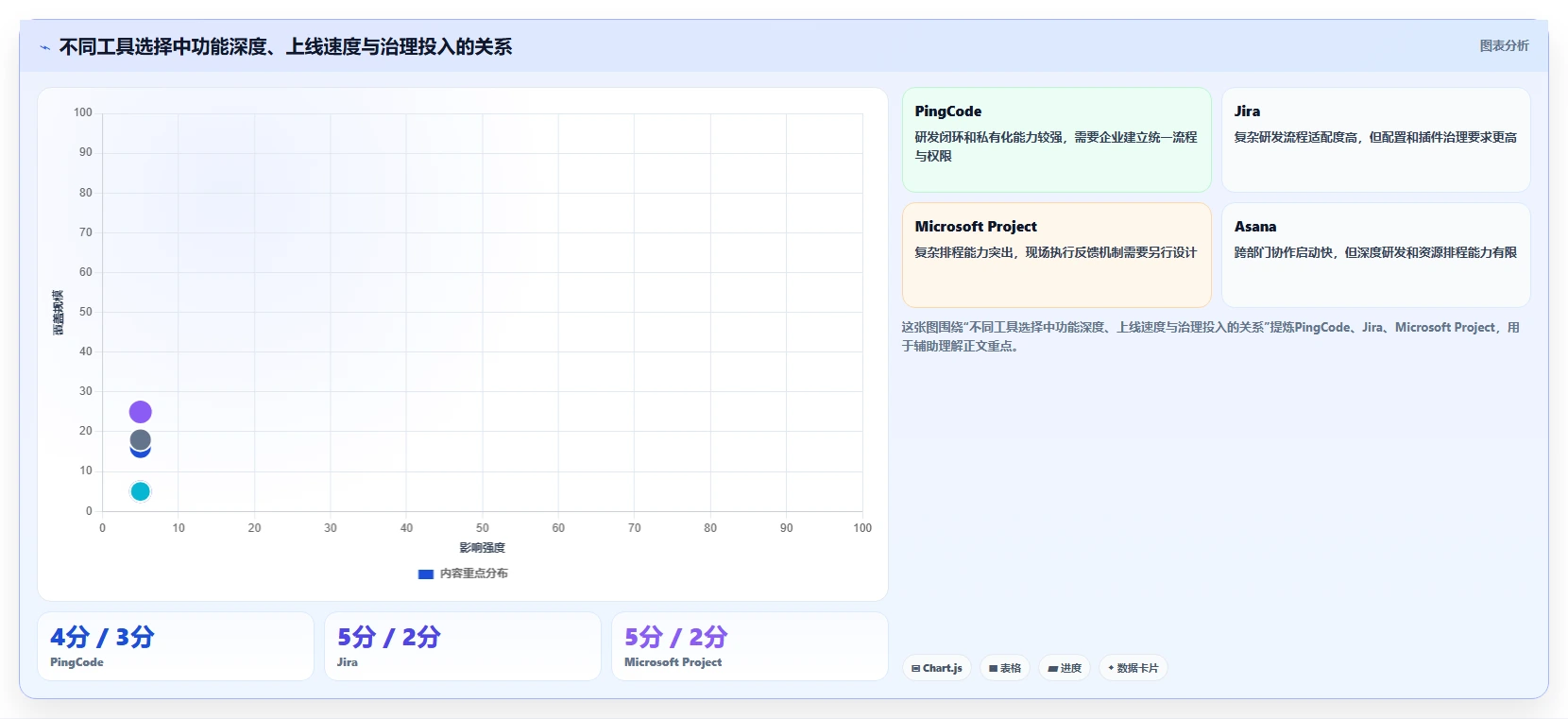Click the cyan data point near value 5
The image size is (1568, 719).
click(140, 491)
